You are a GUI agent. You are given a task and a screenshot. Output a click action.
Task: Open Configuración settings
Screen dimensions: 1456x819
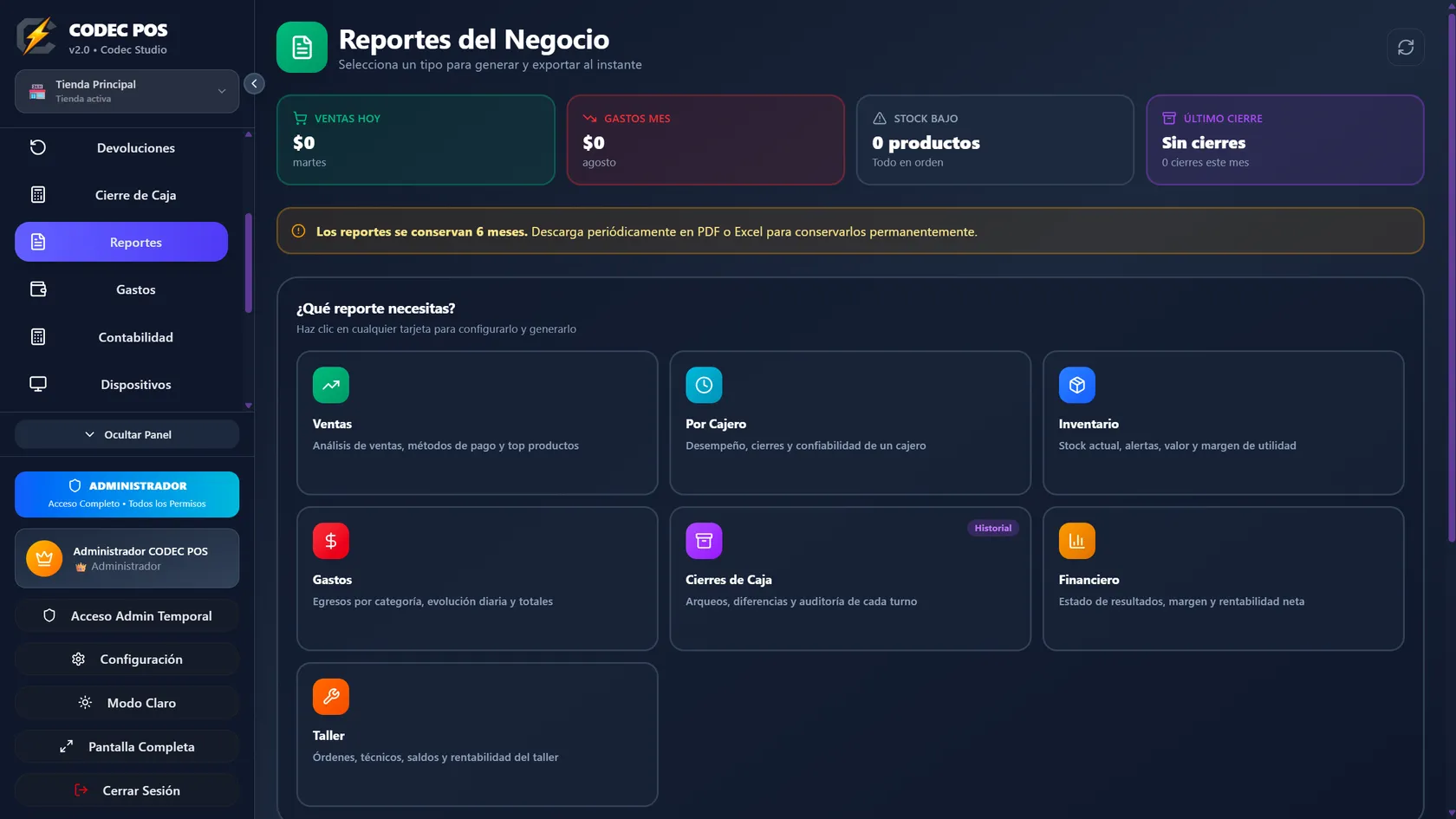pos(127,659)
